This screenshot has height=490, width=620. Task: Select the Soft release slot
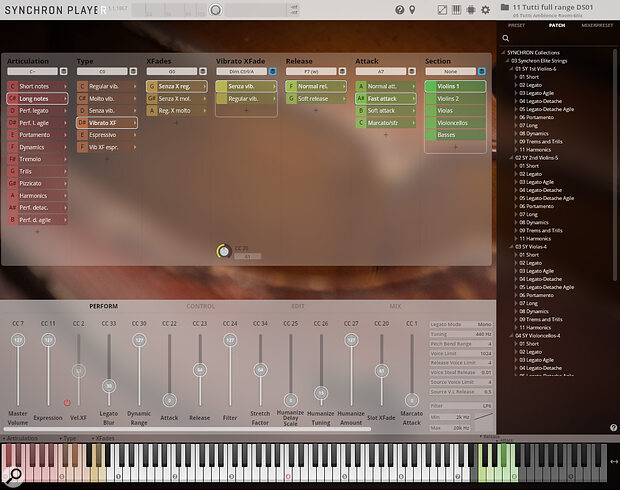316,98
